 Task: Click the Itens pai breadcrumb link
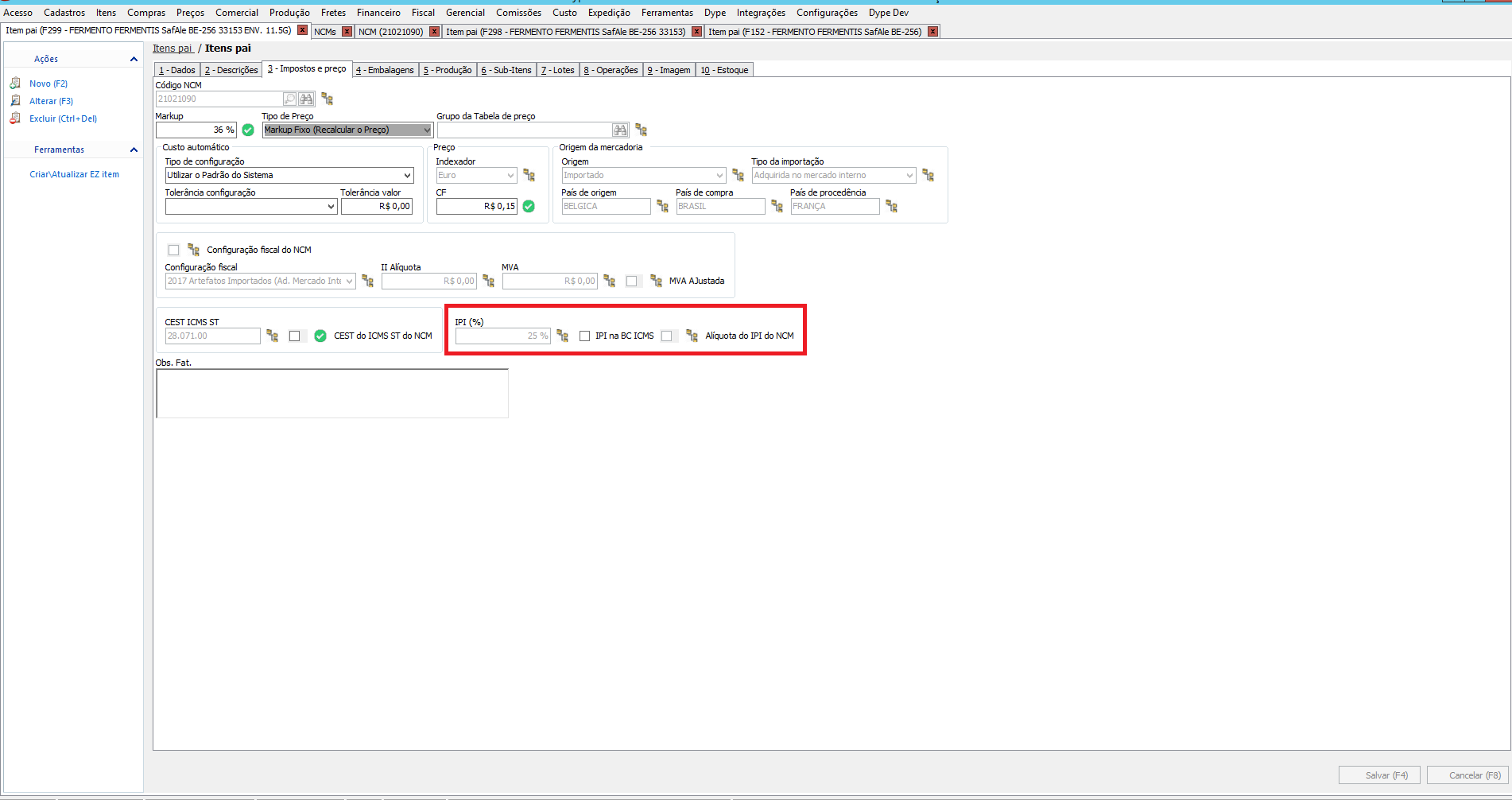173,49
